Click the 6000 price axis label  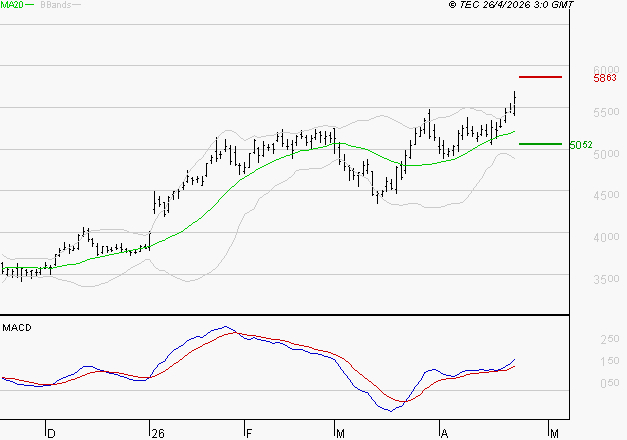606,70
